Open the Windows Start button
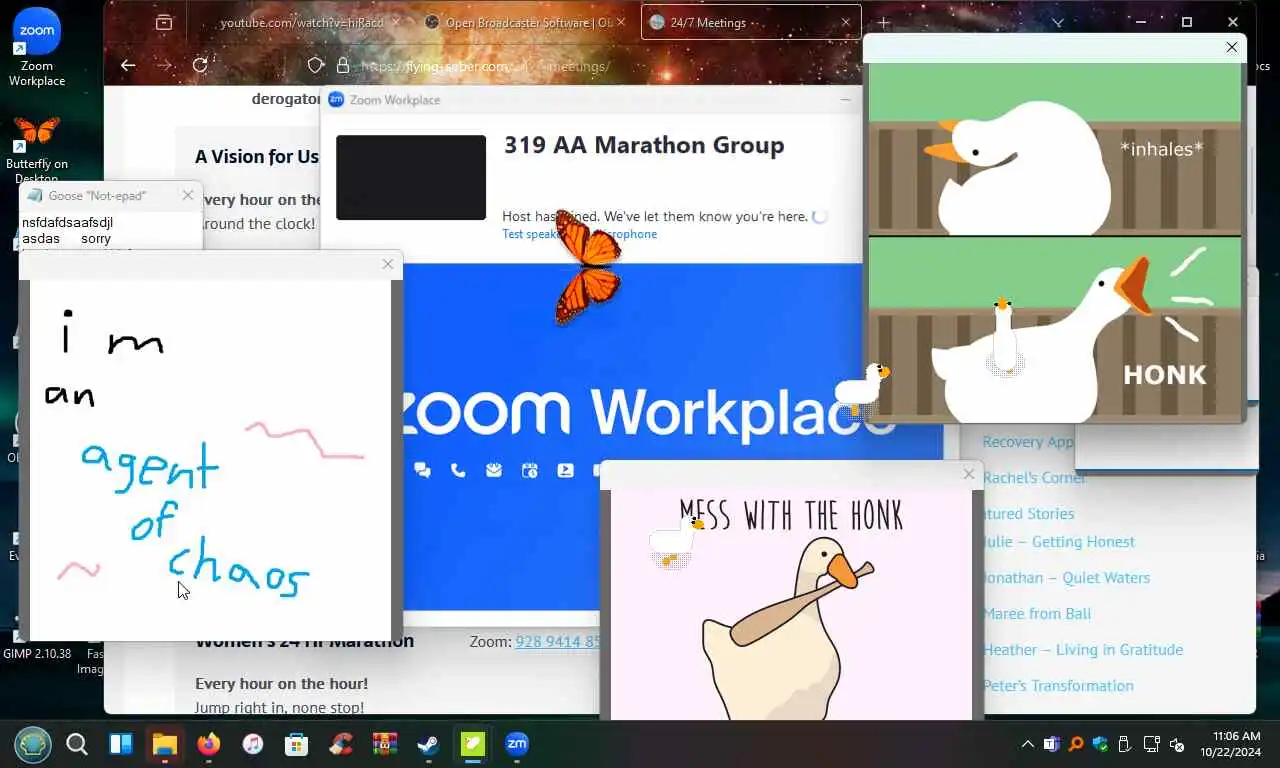Image resolution: width=1280 pixels, height=768 pixels. coord(32,744)
